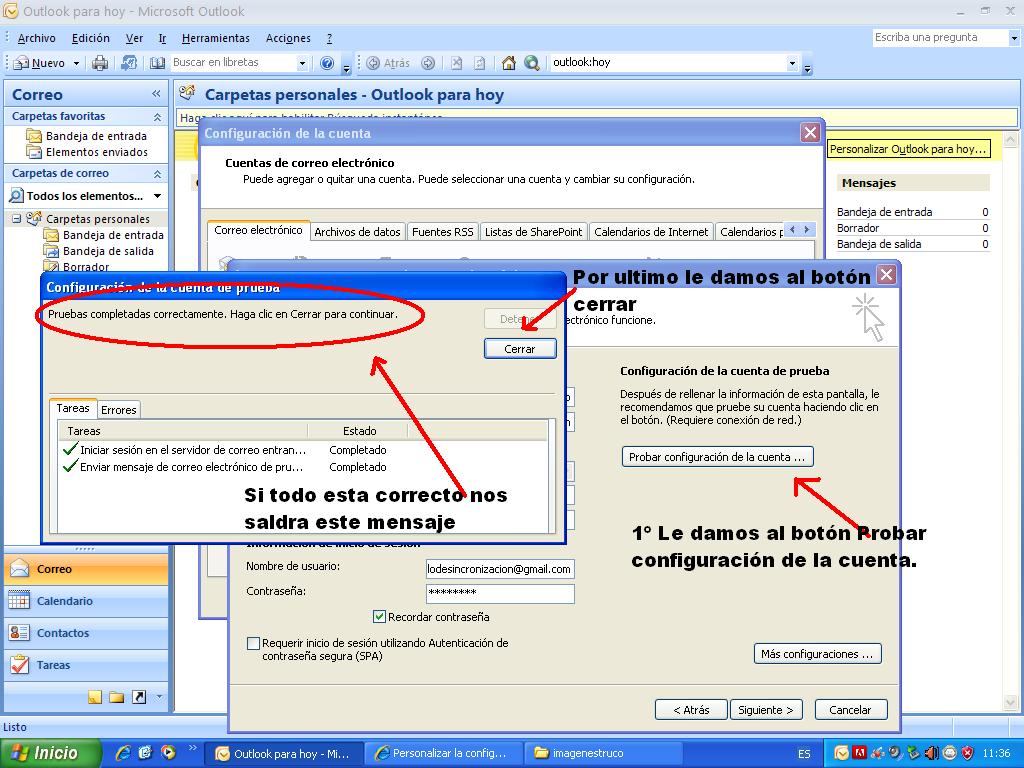Click the Cerrar button in test dialog
The image size is (1024, 768).
click(520, 349)
